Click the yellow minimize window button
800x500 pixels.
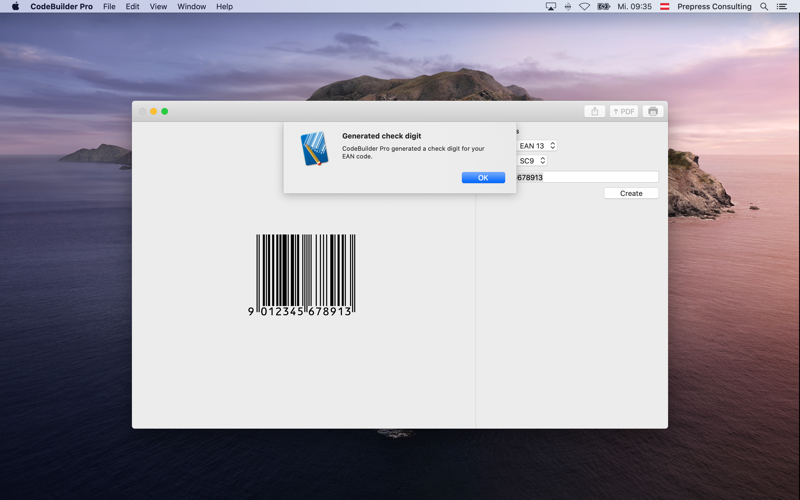(154, 111)
